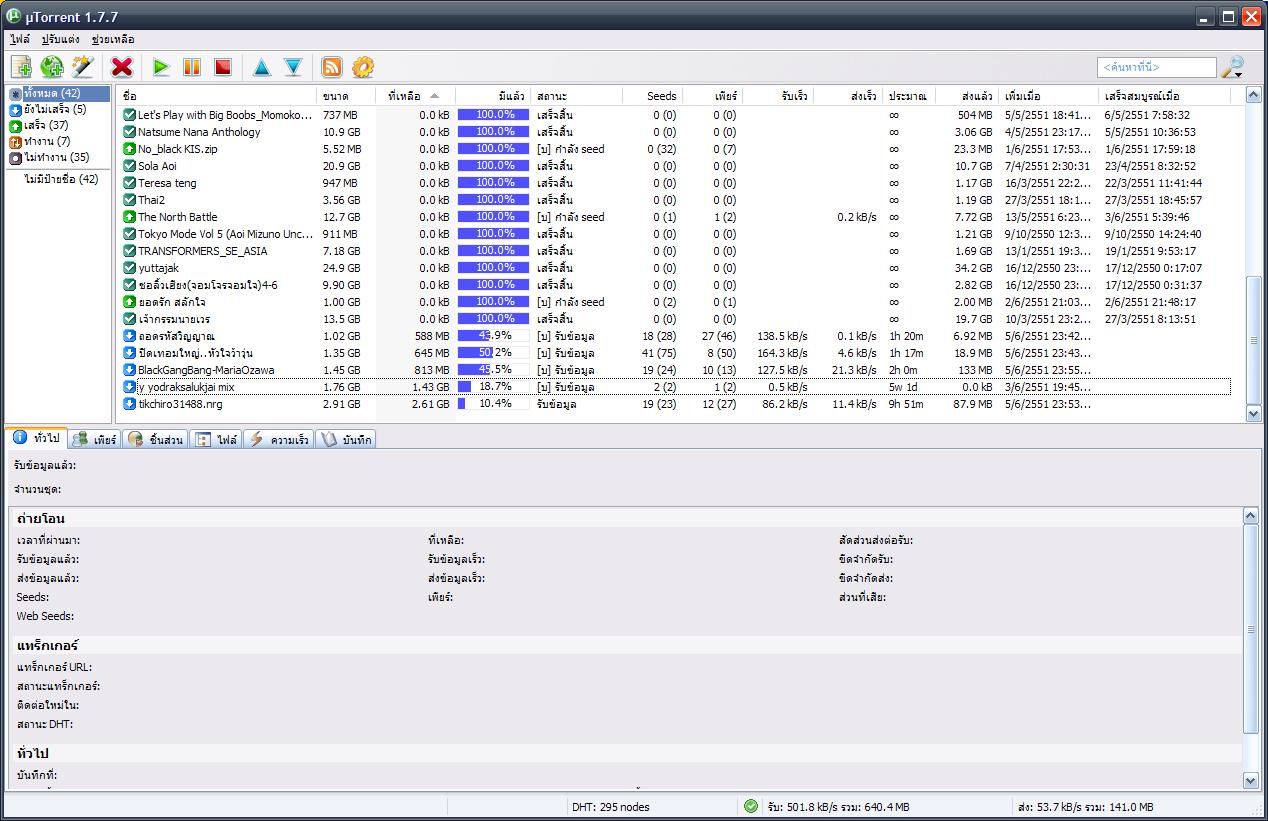This screenshot has height=821, width=1268.
Task: Click the details pane scrollbar down arrow
Action: (1251, 780)
